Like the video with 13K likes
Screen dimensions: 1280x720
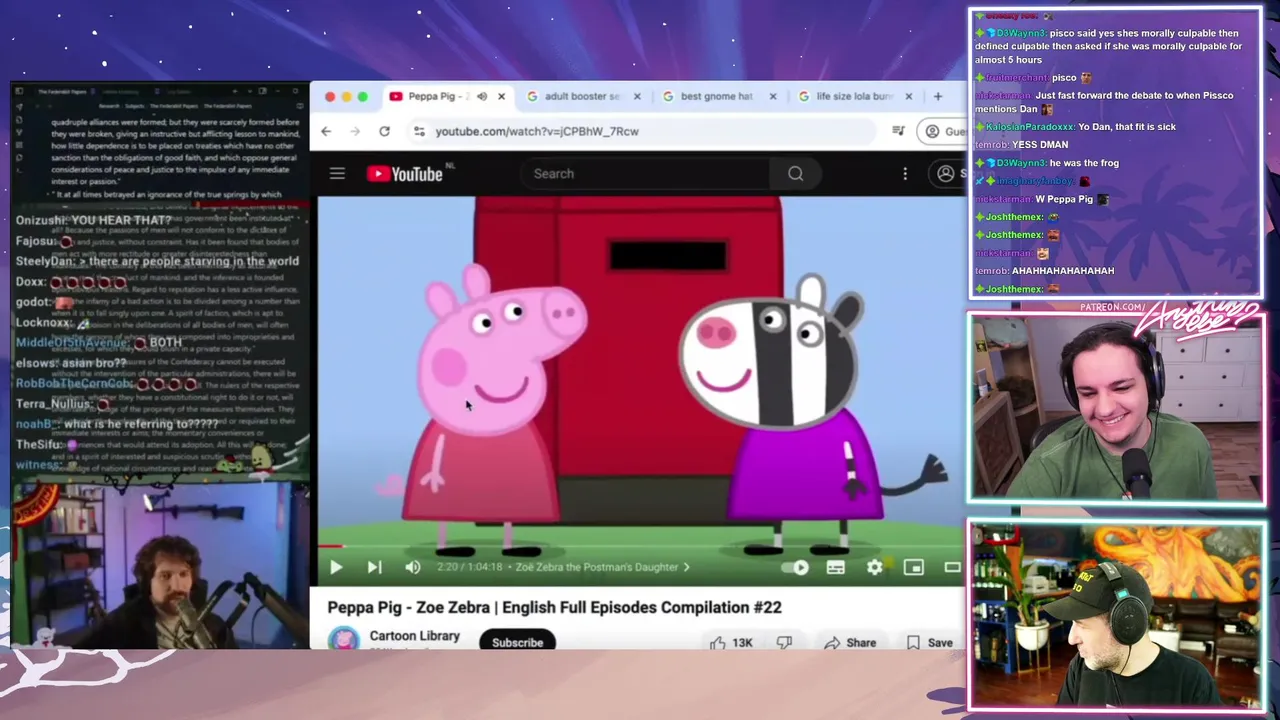(x=731, y=642)
